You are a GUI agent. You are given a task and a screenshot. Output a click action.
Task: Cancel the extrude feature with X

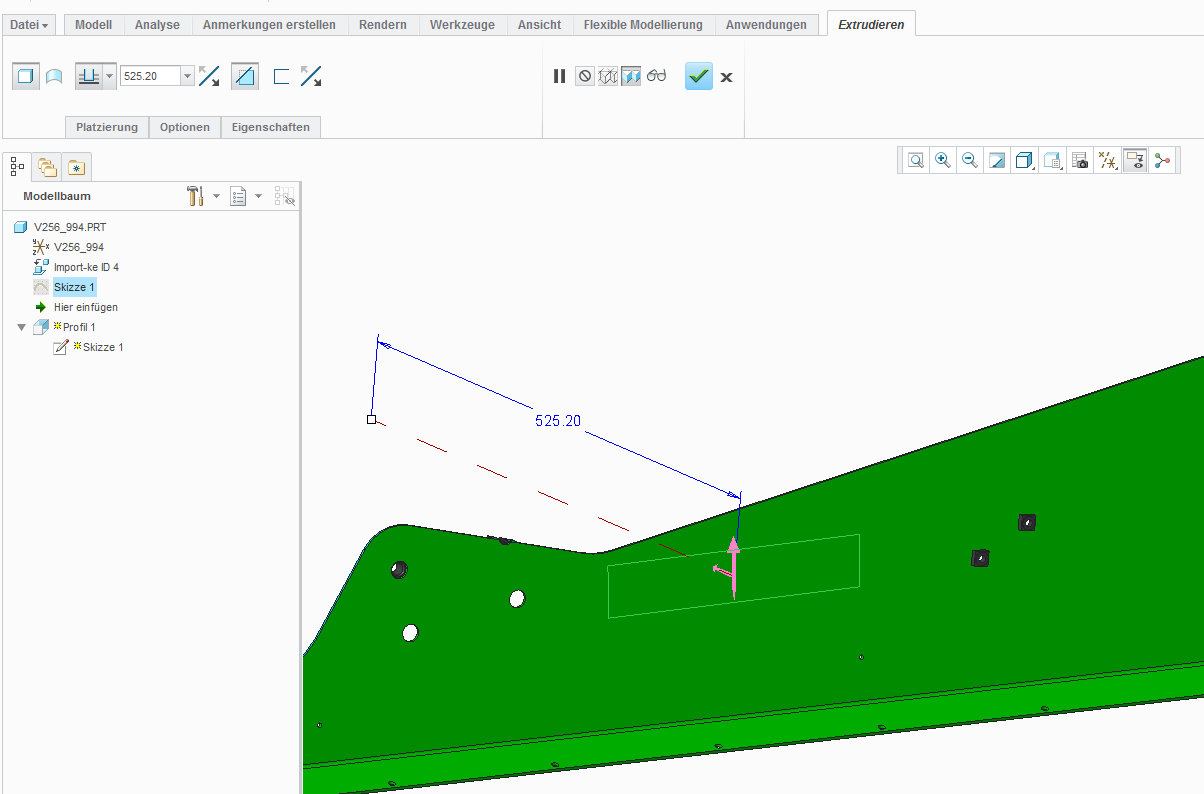726,77
